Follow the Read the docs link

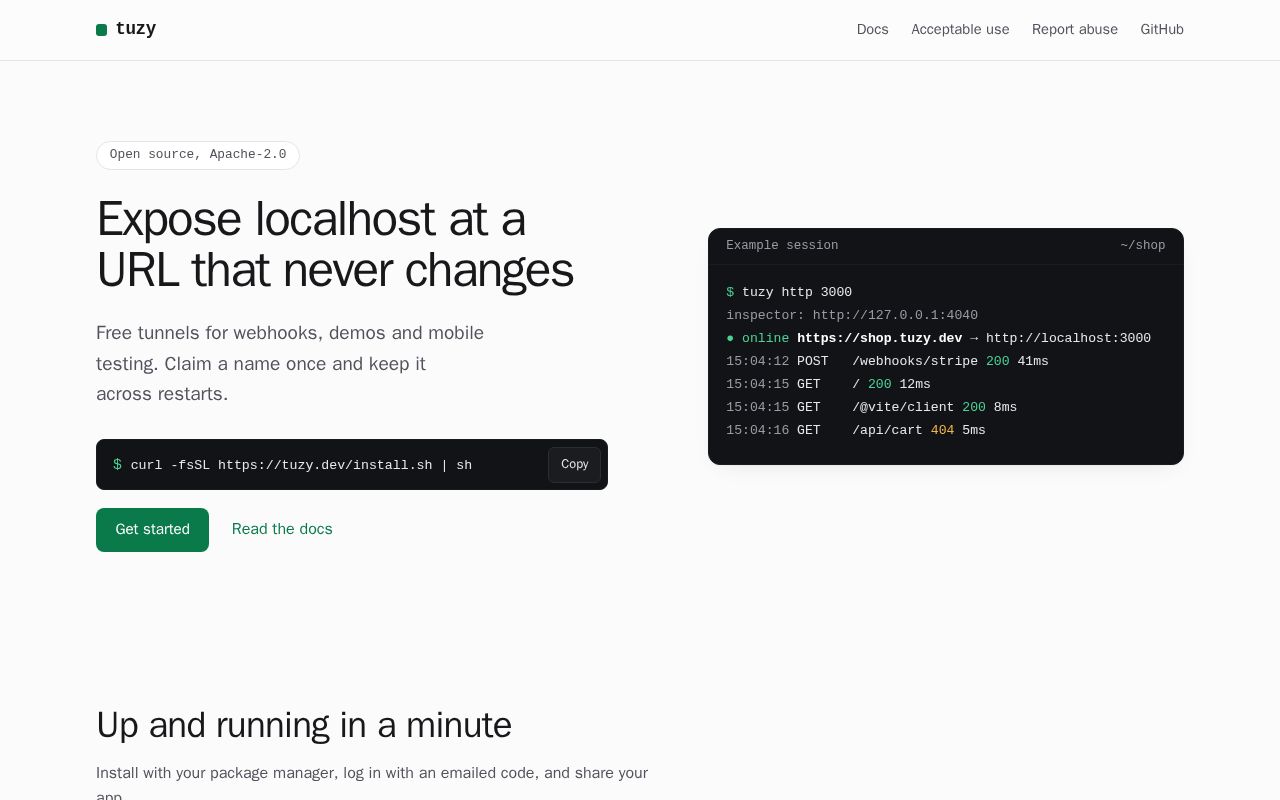tap(282, 530)
